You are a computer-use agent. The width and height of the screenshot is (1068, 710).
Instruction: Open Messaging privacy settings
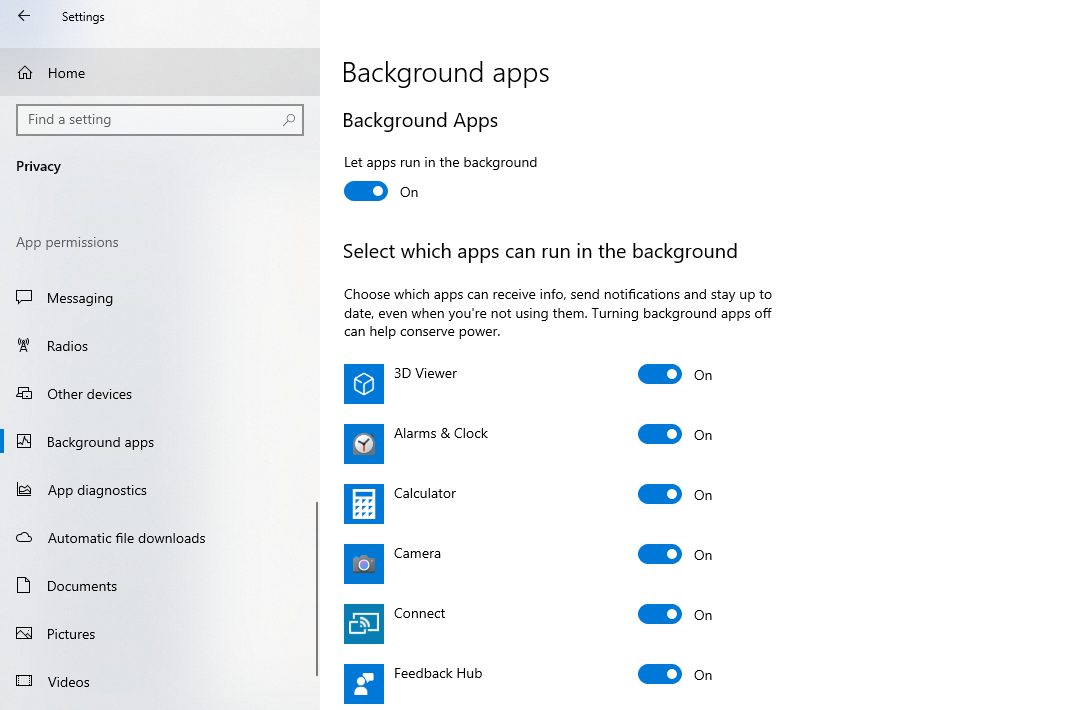click(x=159, y=298)
